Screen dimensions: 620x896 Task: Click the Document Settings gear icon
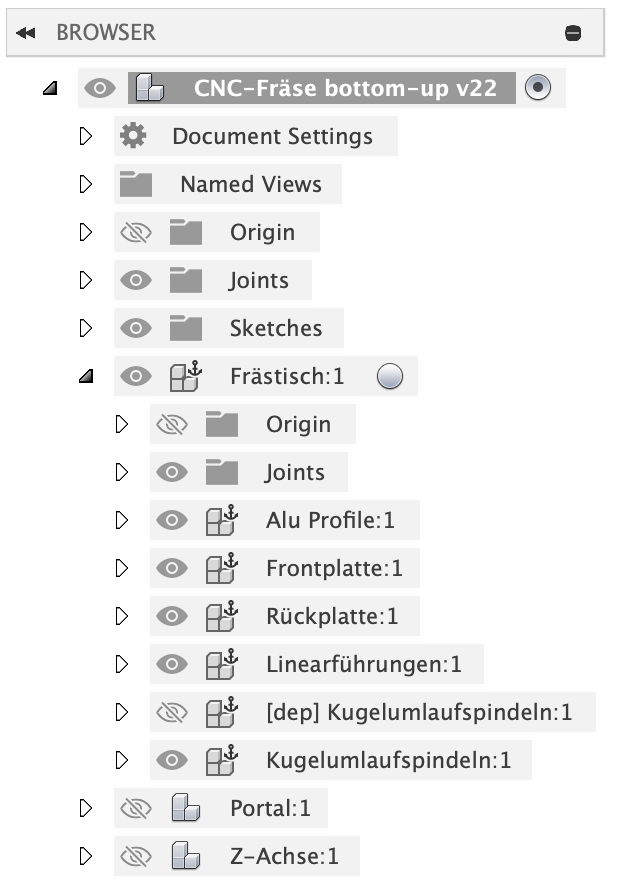point(133,136)
